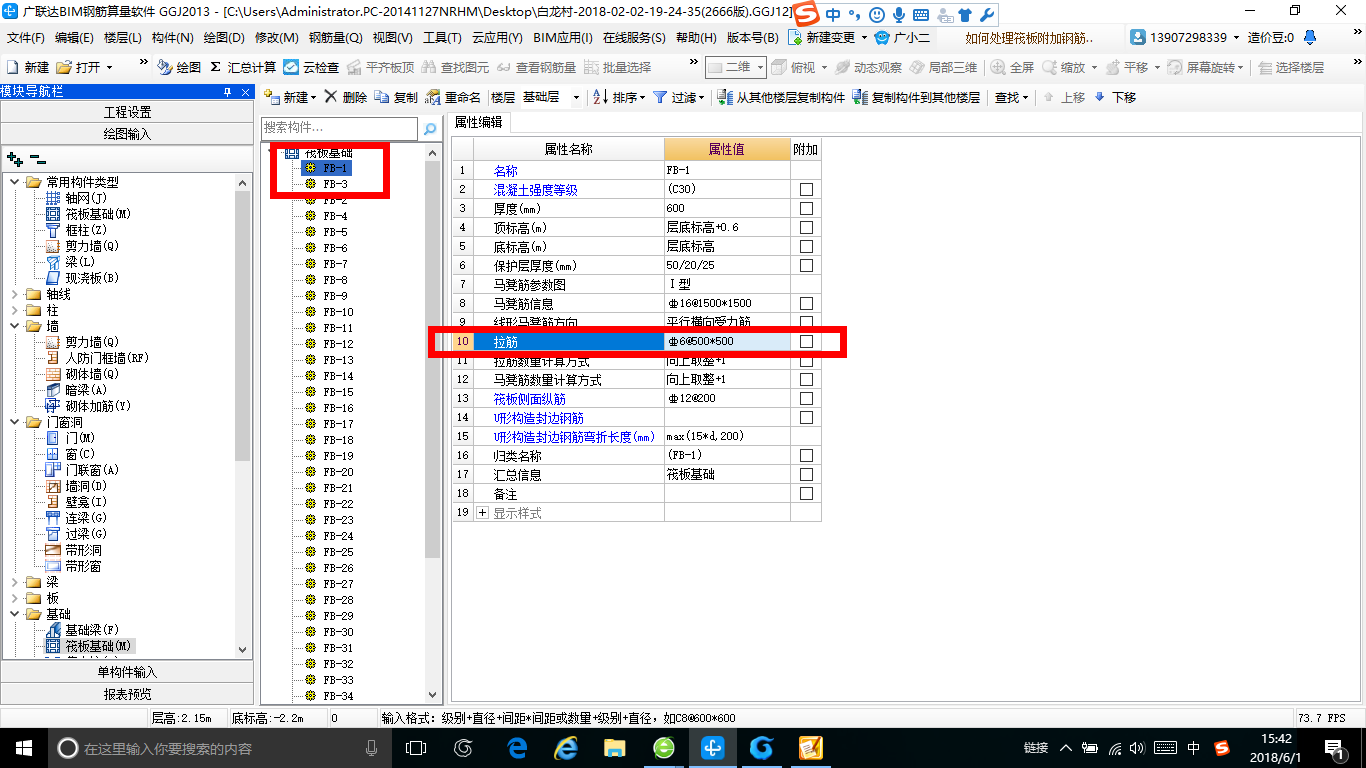
Task: Collapse all tree nodes with the minus icon
Action: tap(37, 159)
